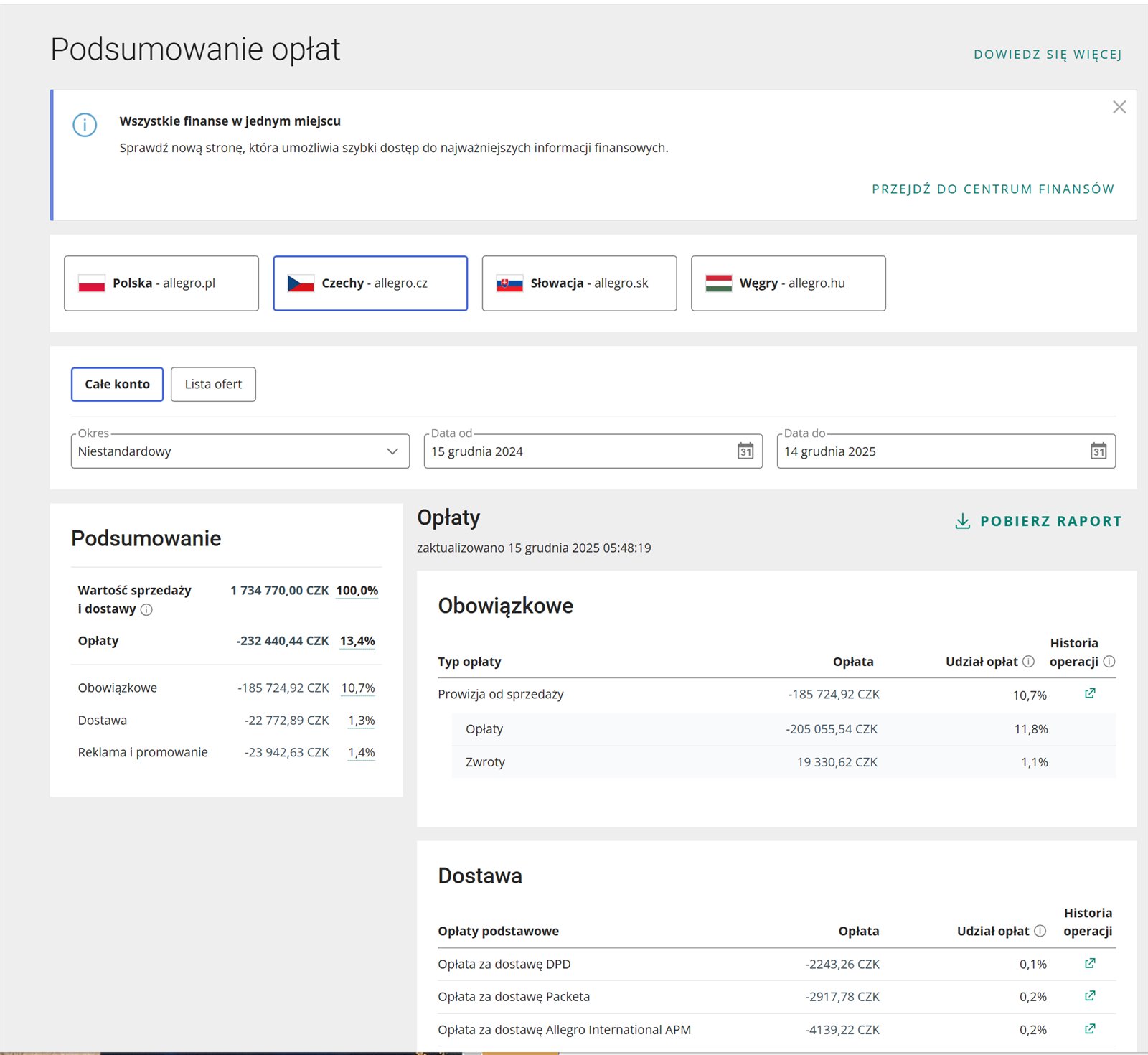Download report via Pobierz raport
Viewport: 1148px width, 1055px height.
click(1038, 521)
